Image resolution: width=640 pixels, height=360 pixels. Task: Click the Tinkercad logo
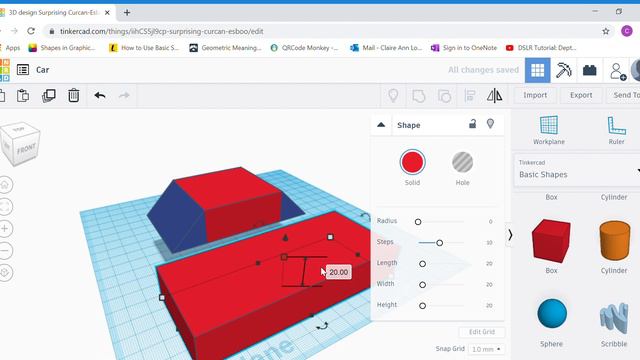tap(4, 70)
